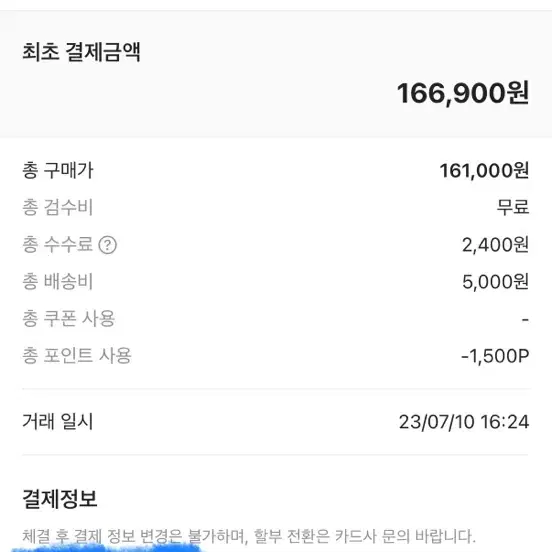Screen dimensions: 552x552
Task: Click the 166,900원 total payment amount
Action: pos(463,93)
